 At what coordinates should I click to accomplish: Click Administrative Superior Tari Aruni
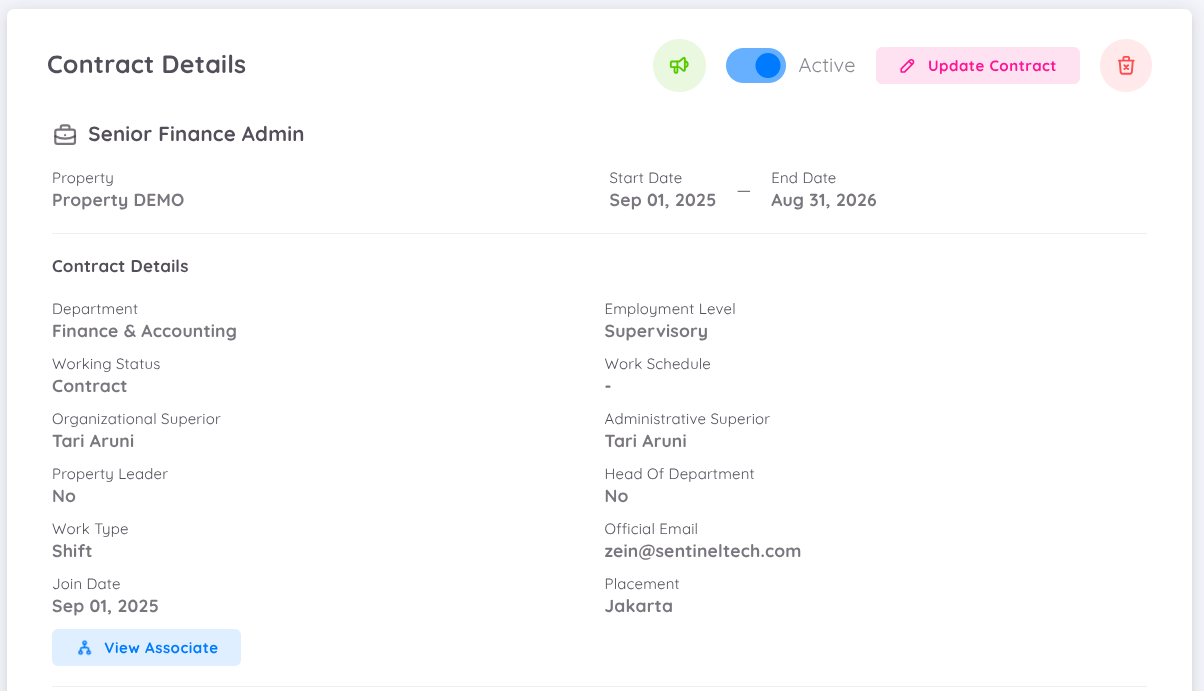coord(645,440)
